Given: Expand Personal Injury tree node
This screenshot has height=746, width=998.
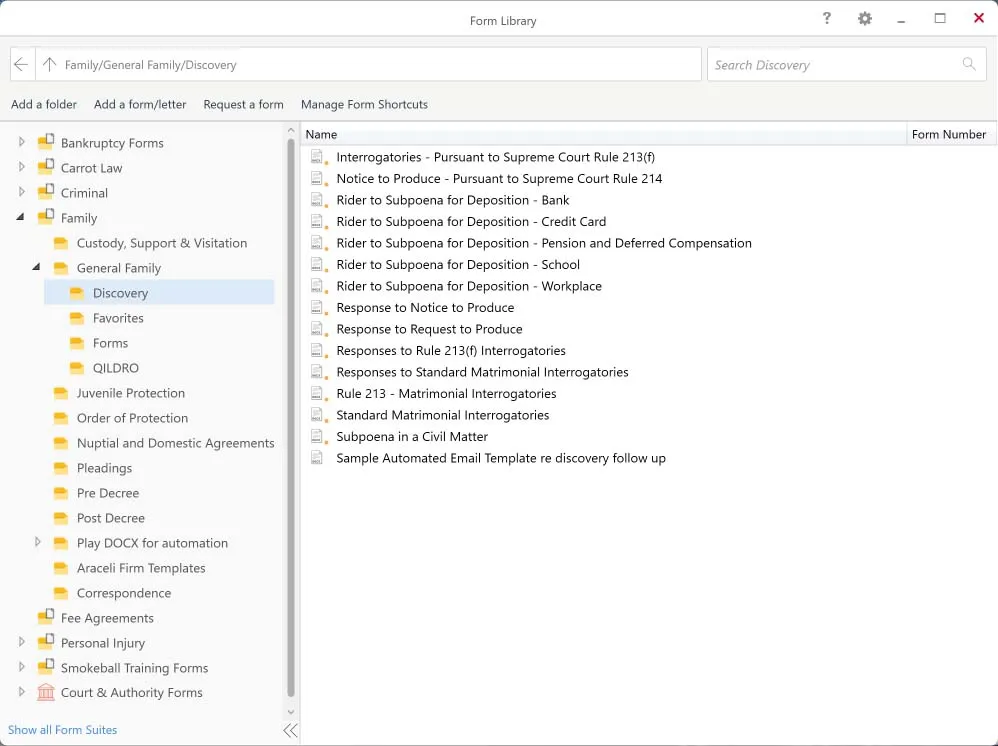Looking at the screenshot, I should [22, 642].
